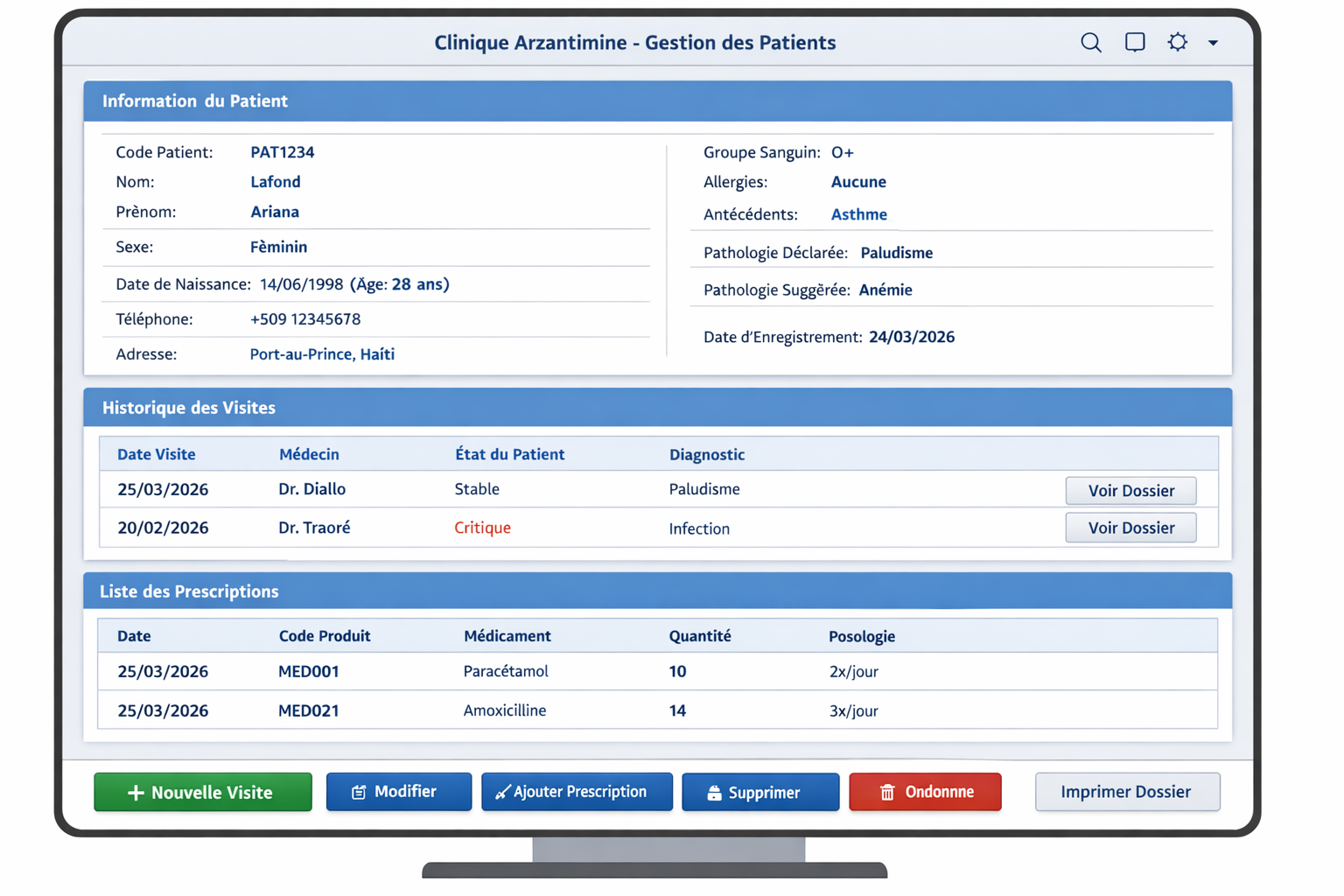Open Voir Dossier for the Dr. Traoré visit
The height and width of the screenshot is (896, 1344).
point(1130,528)
